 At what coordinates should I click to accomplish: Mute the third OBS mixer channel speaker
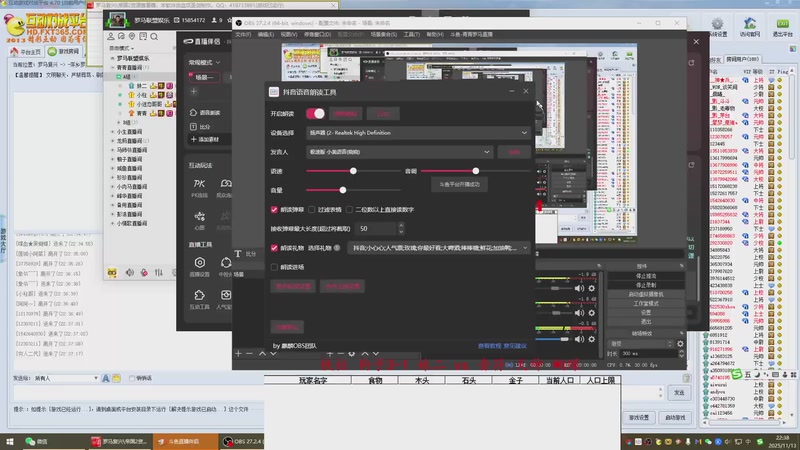(x=579, y=339)
